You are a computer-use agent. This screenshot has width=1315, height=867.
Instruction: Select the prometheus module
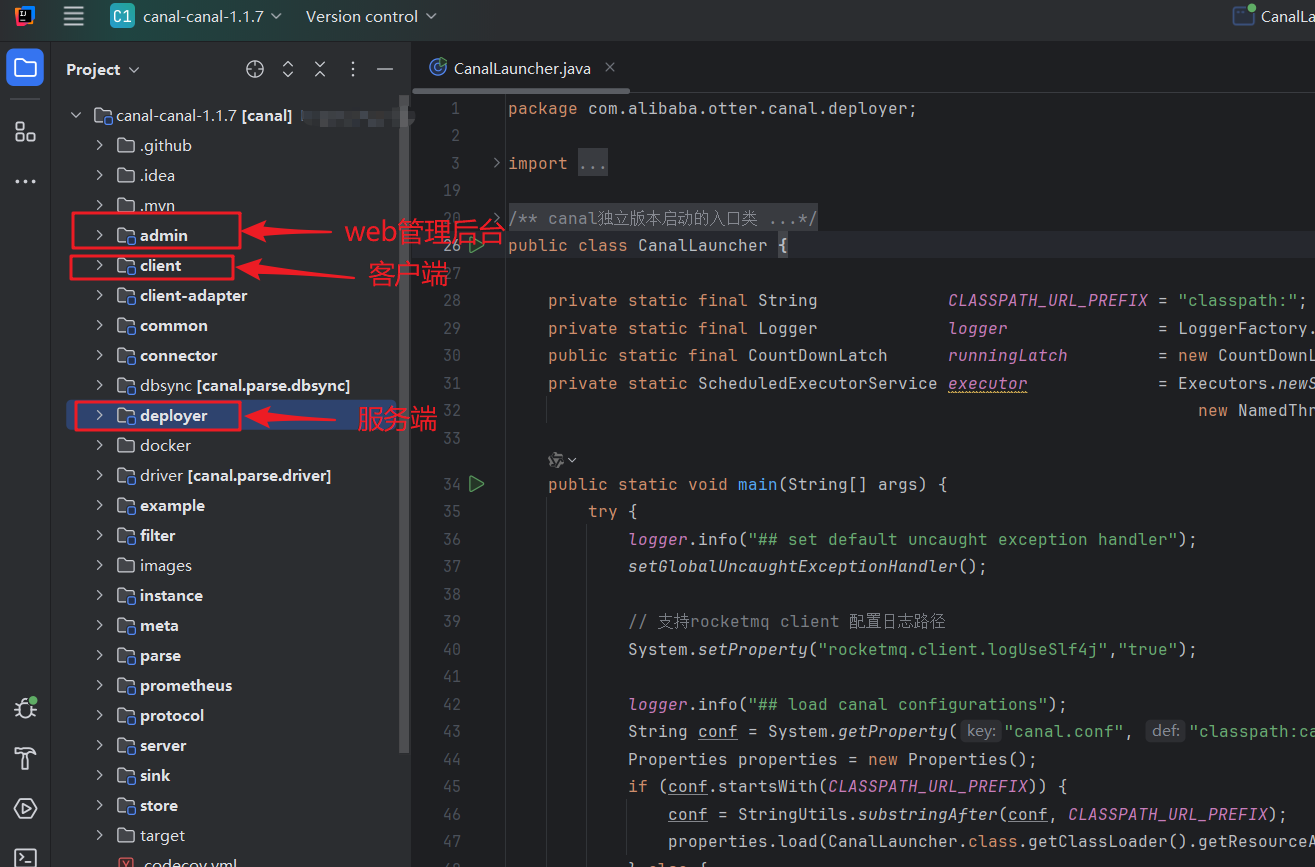186,685
